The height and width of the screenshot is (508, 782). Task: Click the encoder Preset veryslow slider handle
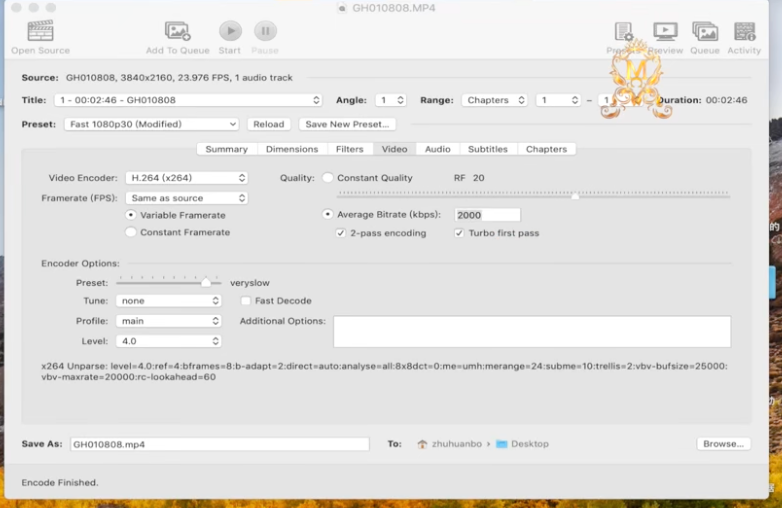[x=205, y=283]
